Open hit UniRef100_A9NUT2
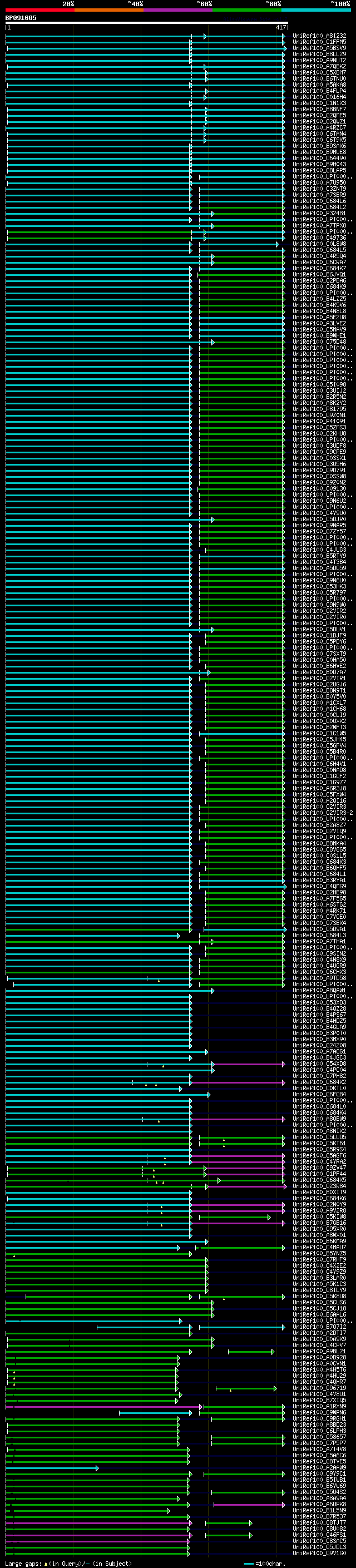This screenshot has width=356, height=1568. pyautogui.click(x=319, y=60)
